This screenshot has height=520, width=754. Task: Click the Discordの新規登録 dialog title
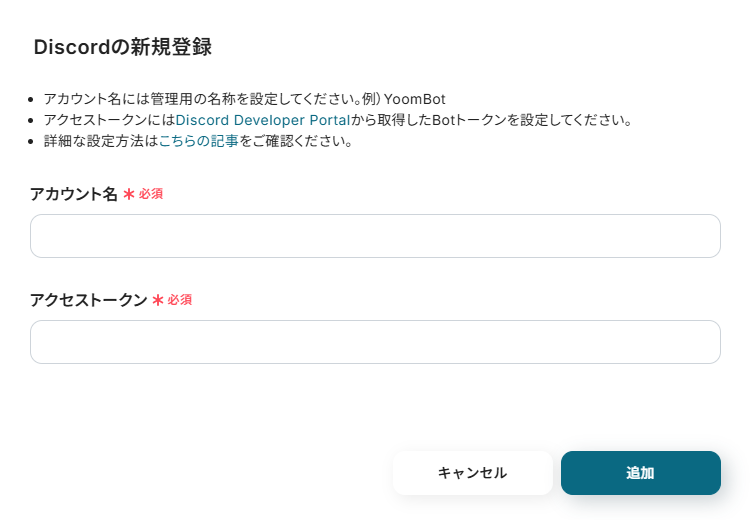pos(122,47)
